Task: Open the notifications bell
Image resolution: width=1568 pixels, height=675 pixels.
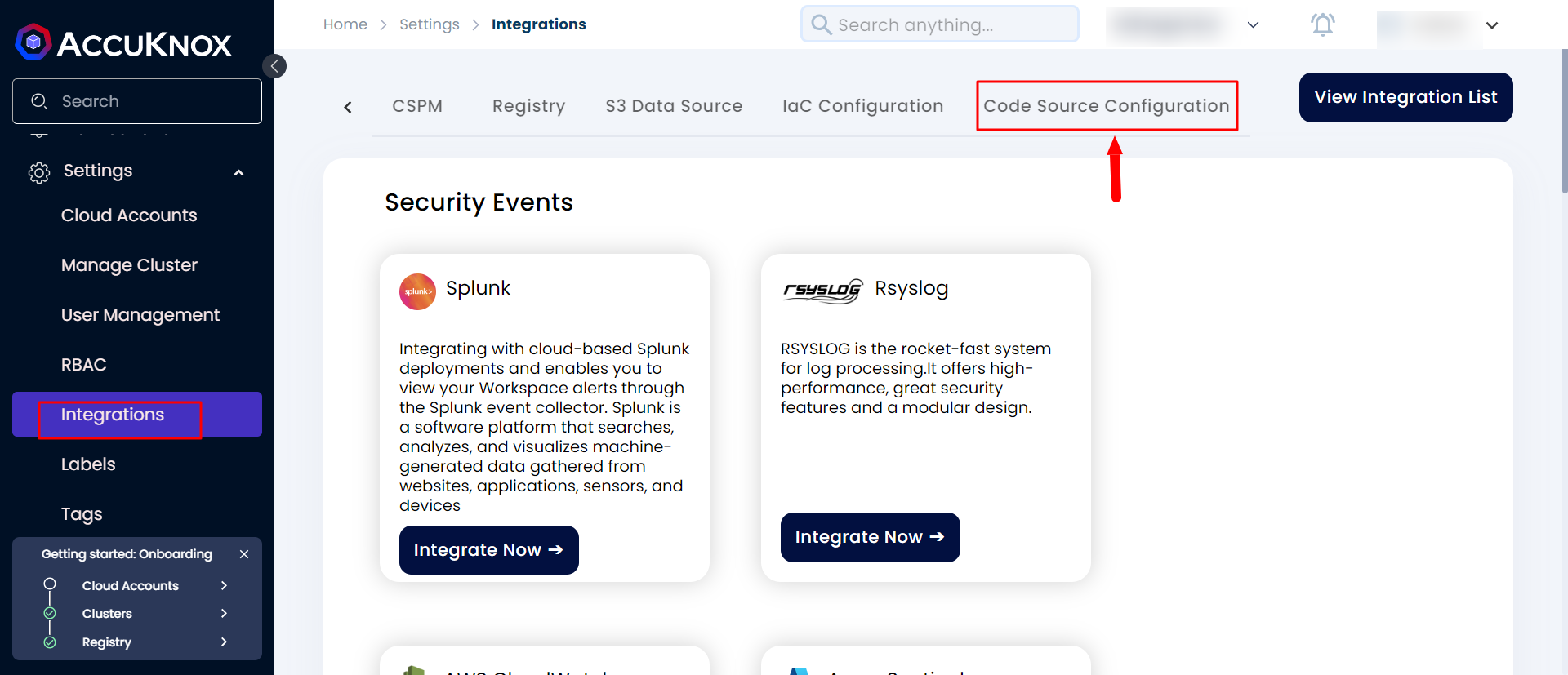Action: point(1322,24)
